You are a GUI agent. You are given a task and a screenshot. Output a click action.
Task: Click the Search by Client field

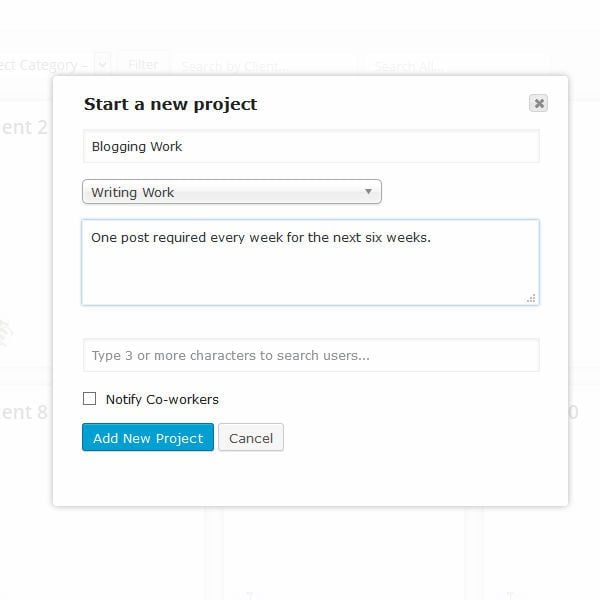coord(265,66)
